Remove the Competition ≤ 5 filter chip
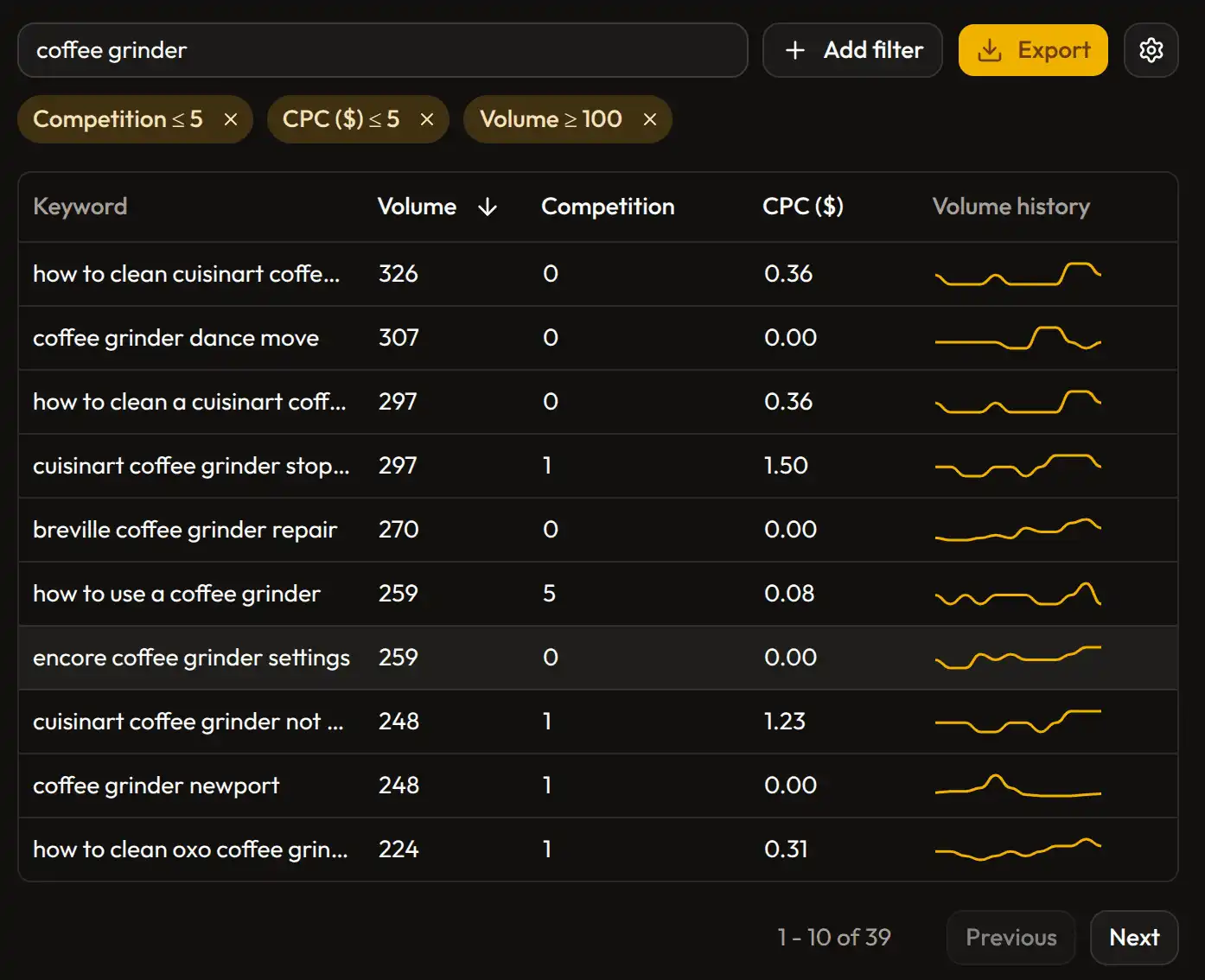Screen dimensions: 1205x980 (x=231, y=119)
